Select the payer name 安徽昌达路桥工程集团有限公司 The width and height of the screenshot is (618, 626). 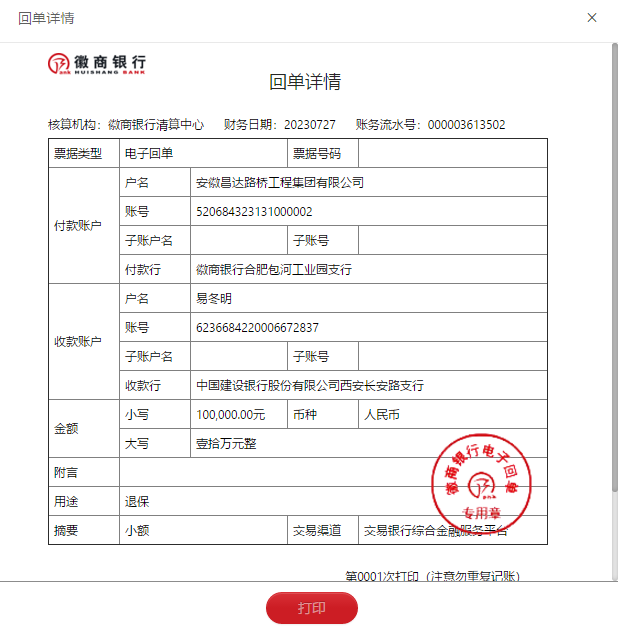pos(279,183)
